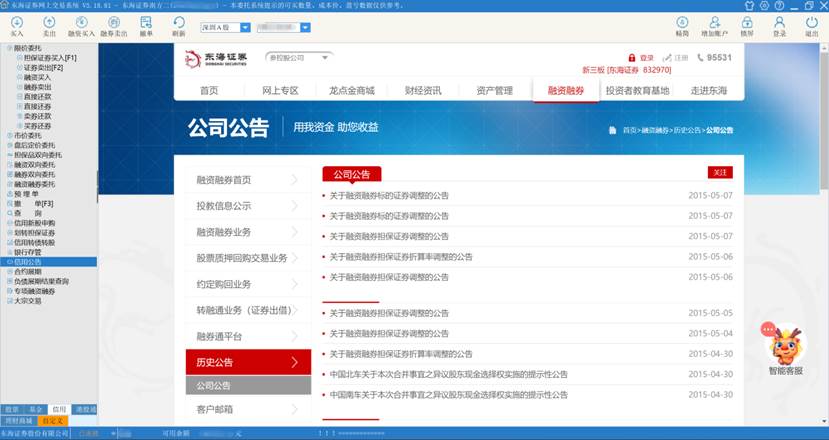The image size is (829, 440).
Task: Switch to the 首页 navigation tab
Action: pyautogui.click(x=209, y=90)
